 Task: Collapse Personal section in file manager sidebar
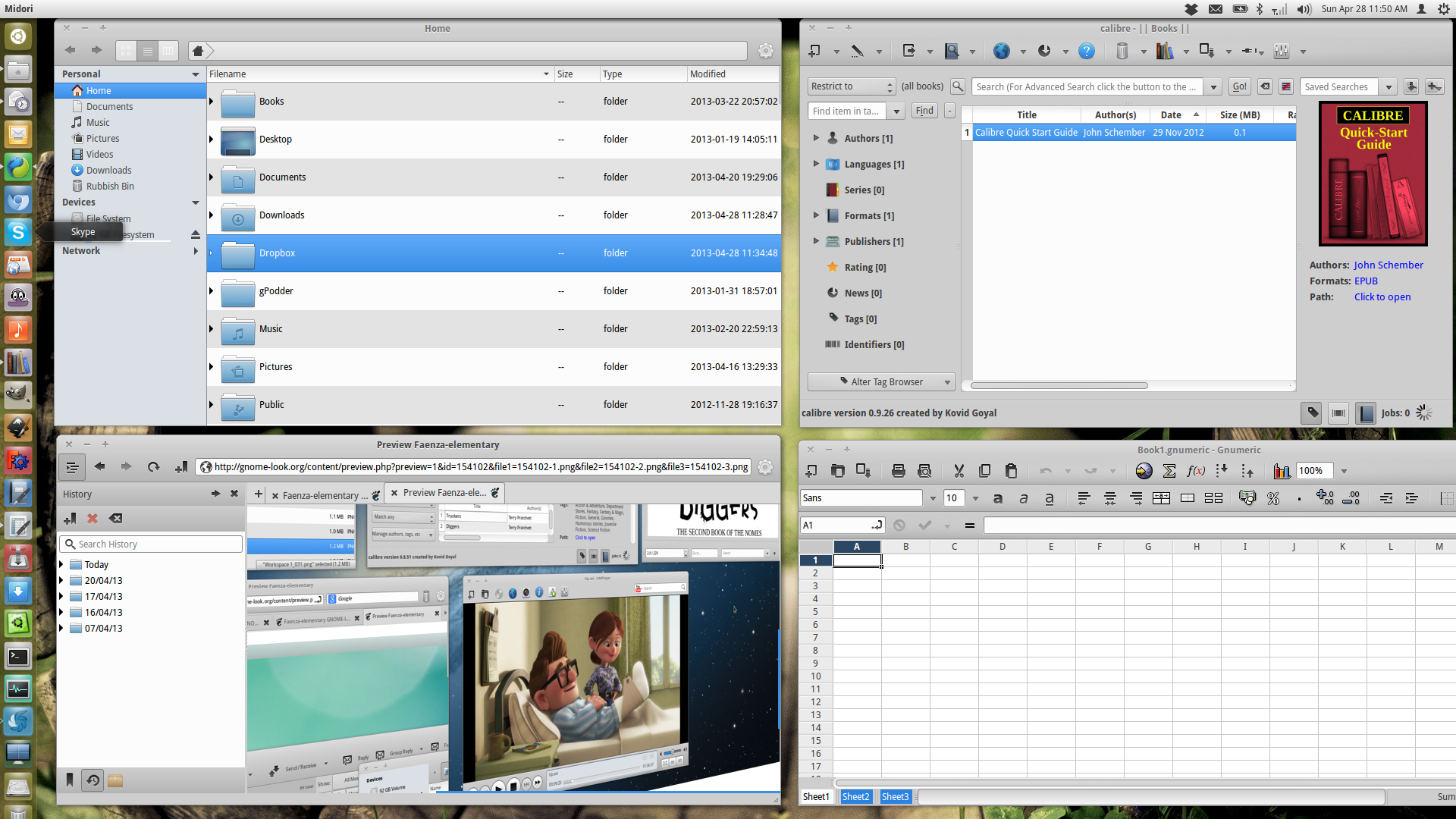196,74
